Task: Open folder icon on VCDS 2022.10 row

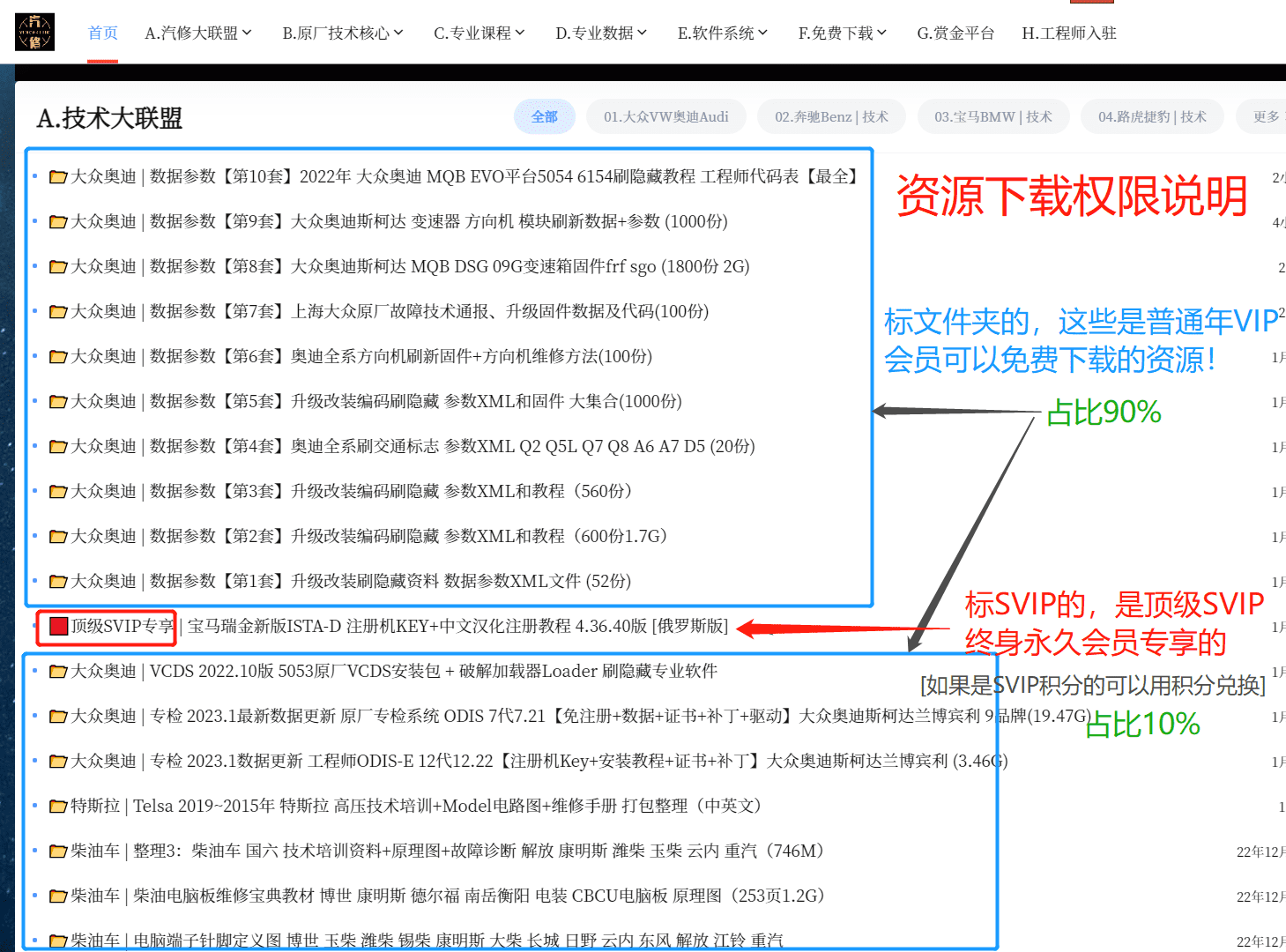Action: tap(57, 671)
